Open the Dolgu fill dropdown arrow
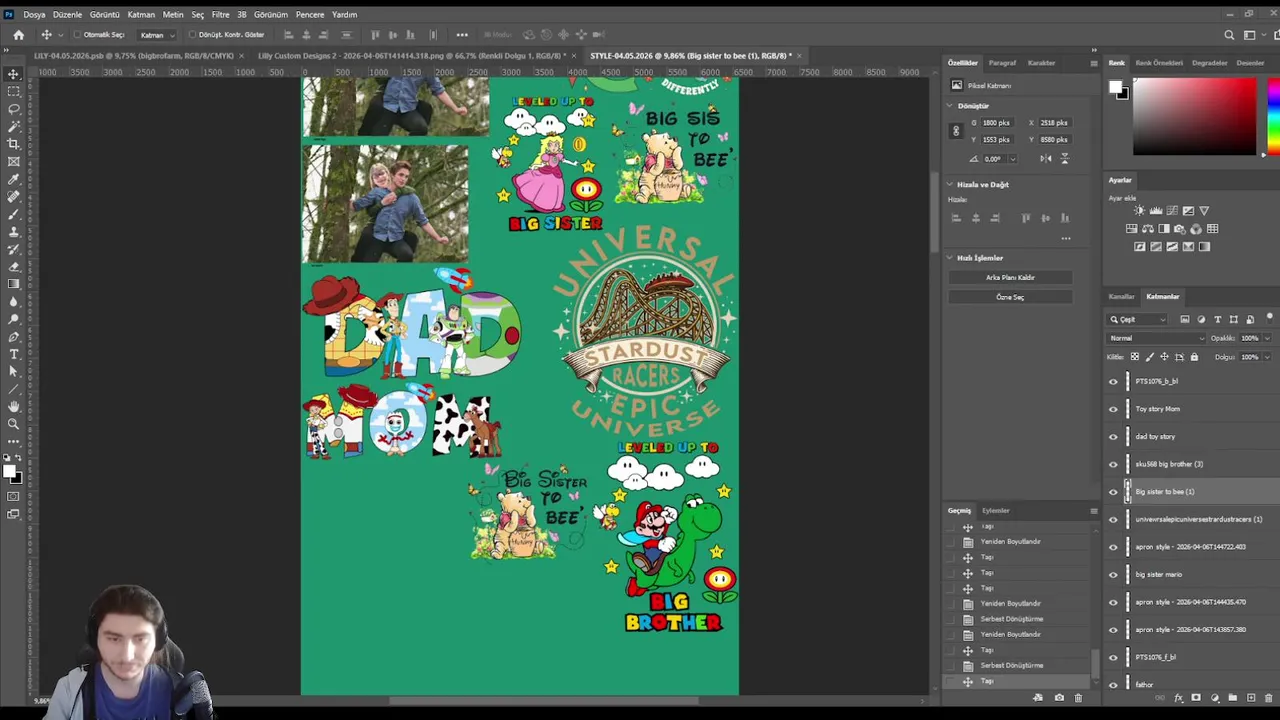Viewport: 1280px width, 720px height. coord(1267,357)
